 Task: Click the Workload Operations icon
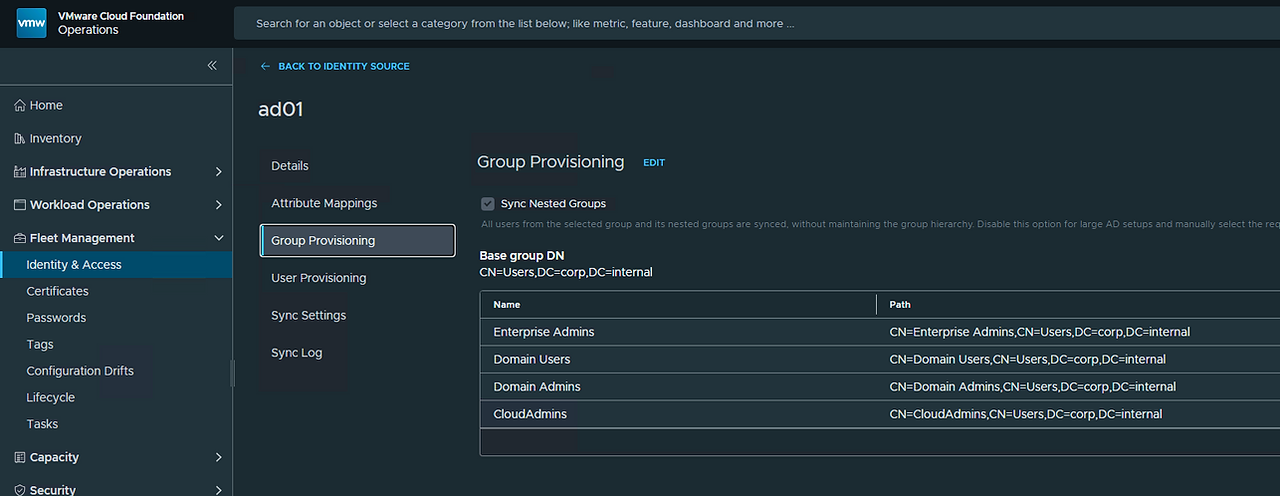(x=20, y=205)
